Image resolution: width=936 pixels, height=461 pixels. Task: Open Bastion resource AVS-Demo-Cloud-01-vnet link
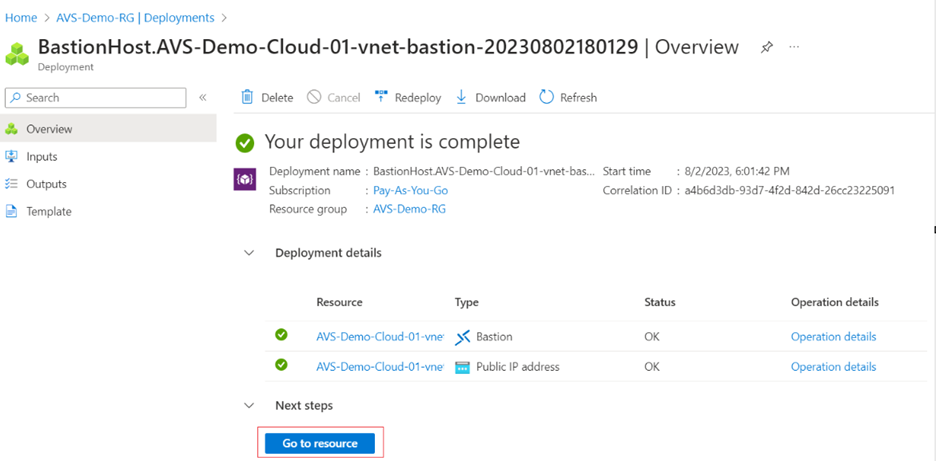[x=380, y=337]
